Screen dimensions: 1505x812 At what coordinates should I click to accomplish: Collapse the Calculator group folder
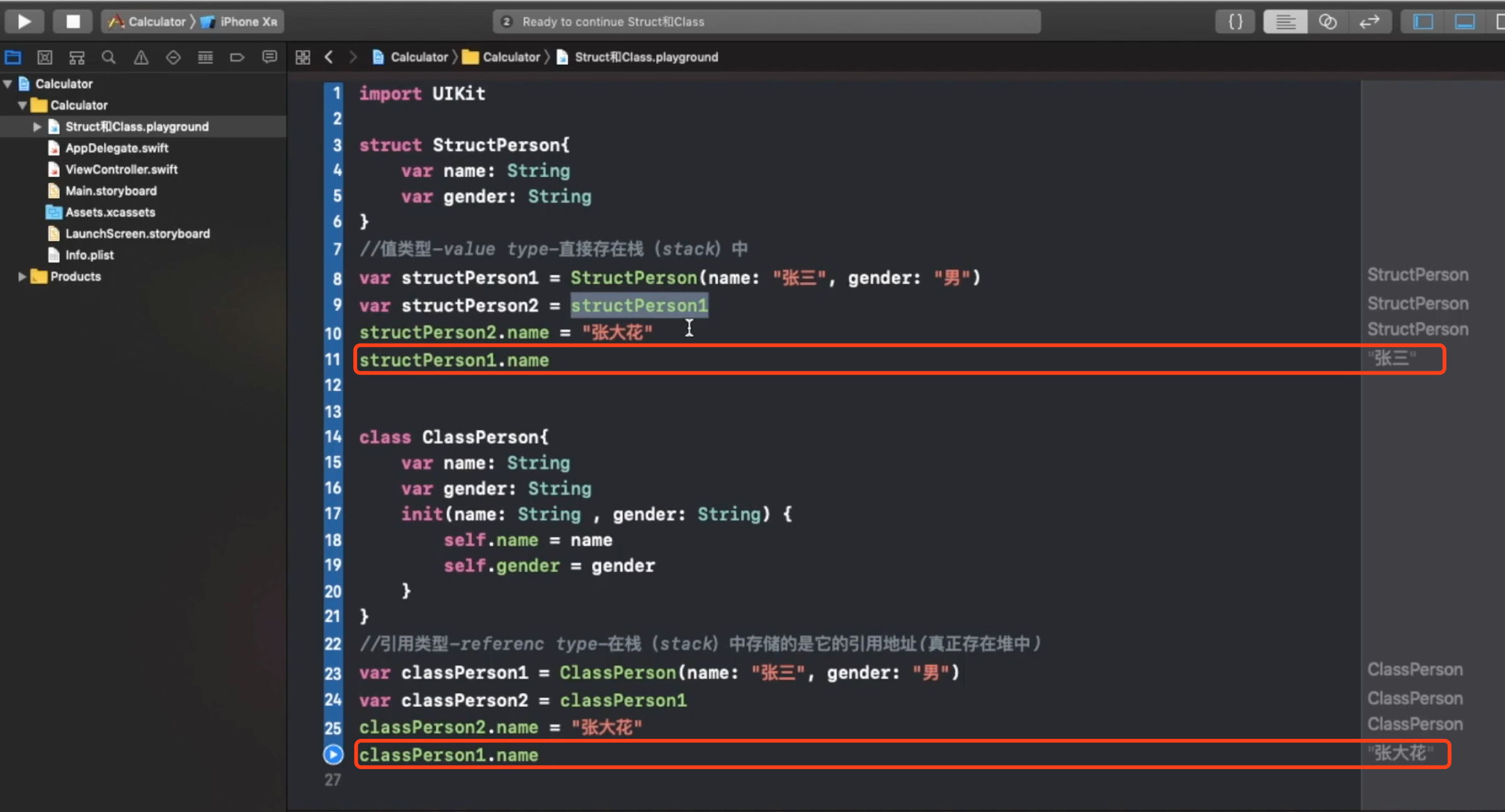[x=21, y=105]
